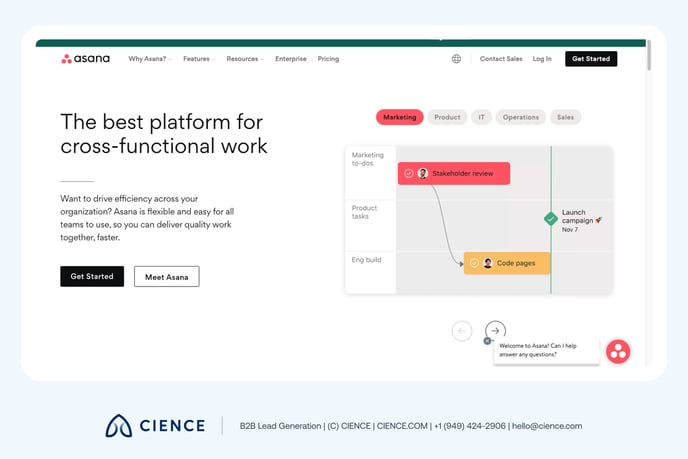
Task: Open the Pricing page
Action: pyautogui.click(x=328, y=59)
